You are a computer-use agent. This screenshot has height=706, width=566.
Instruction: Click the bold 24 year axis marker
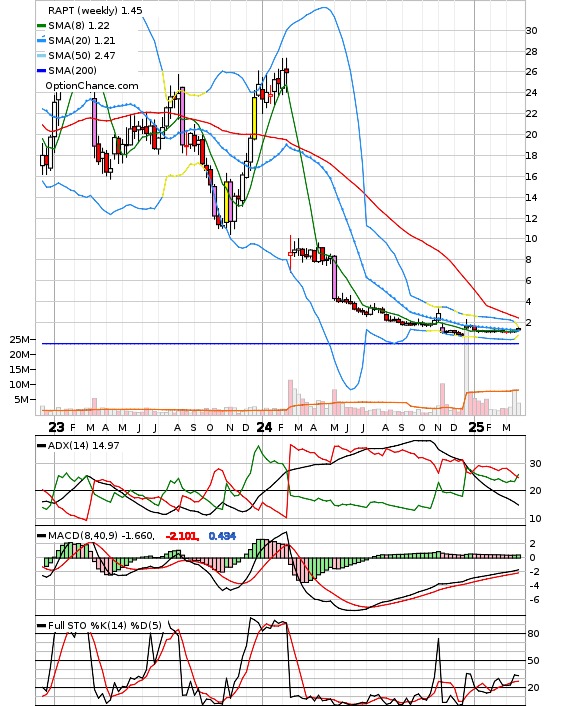point(264,427)
